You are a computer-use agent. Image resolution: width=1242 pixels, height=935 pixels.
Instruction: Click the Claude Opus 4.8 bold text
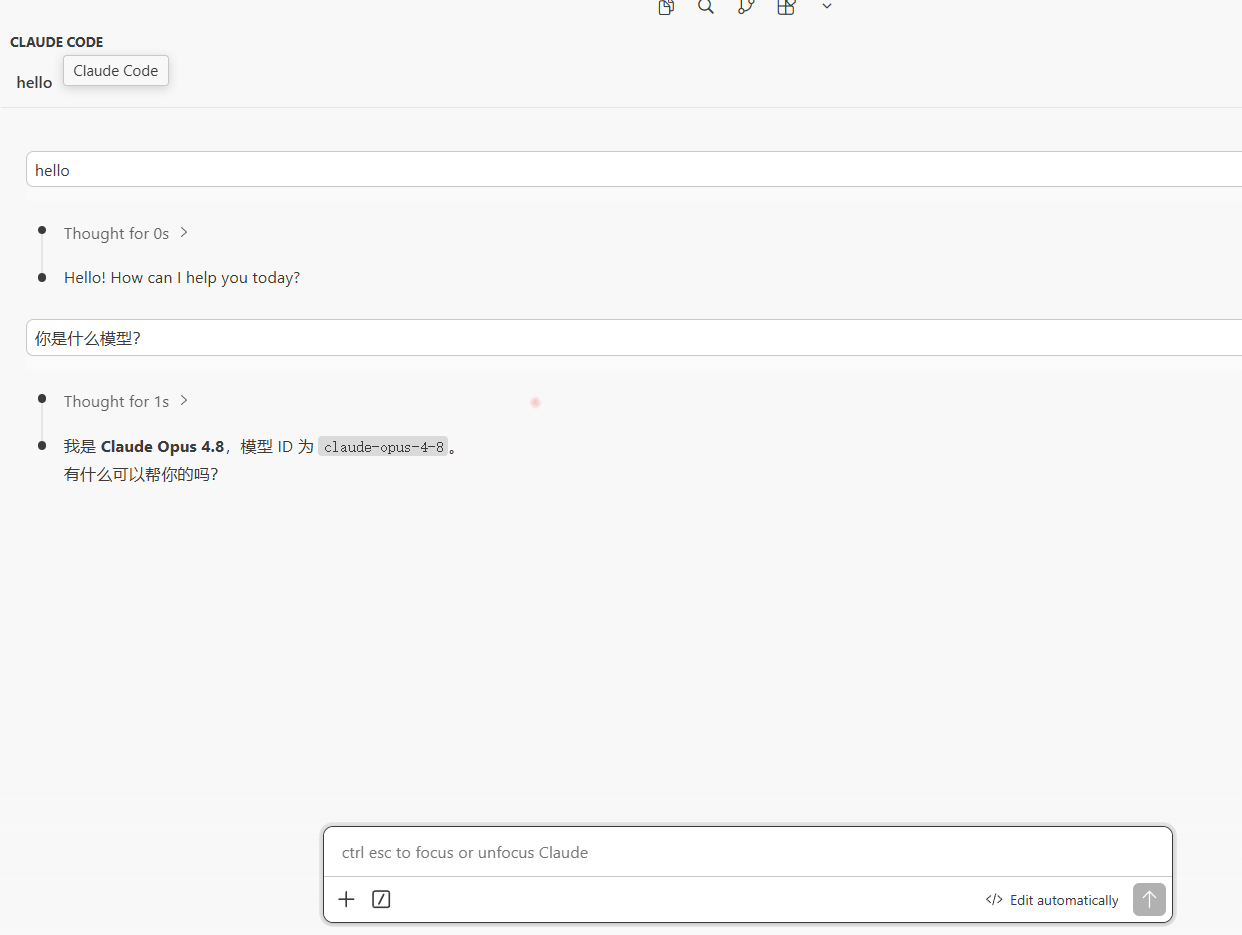pyautogui.click(x=162, y=447)
